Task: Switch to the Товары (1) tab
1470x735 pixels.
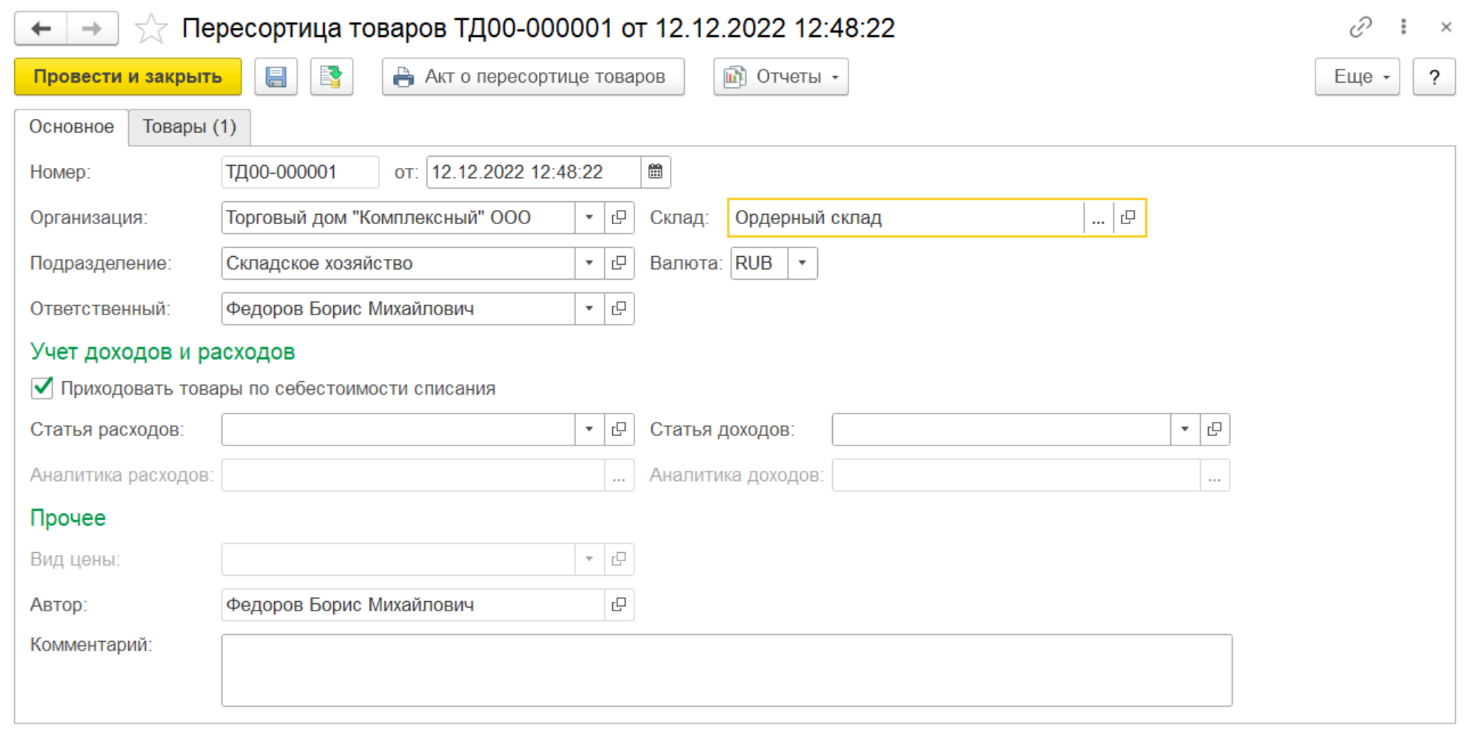Action: tap(189, 127)
